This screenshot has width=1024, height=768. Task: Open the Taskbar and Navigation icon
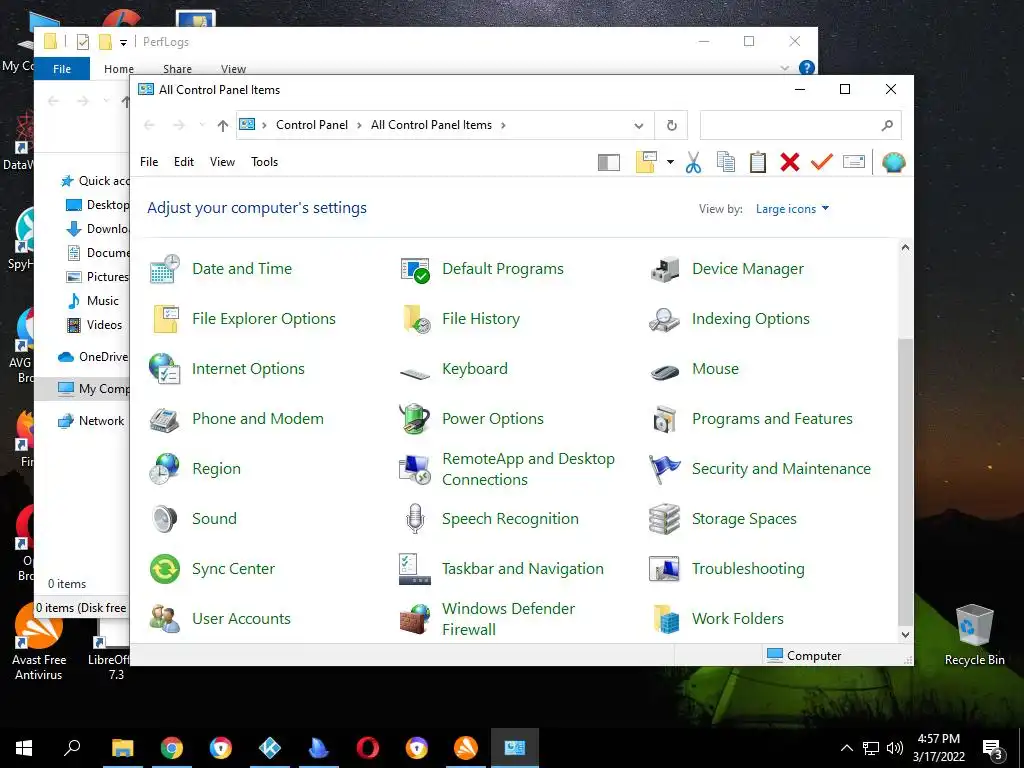pyautogui.click(x=415, y=569)
